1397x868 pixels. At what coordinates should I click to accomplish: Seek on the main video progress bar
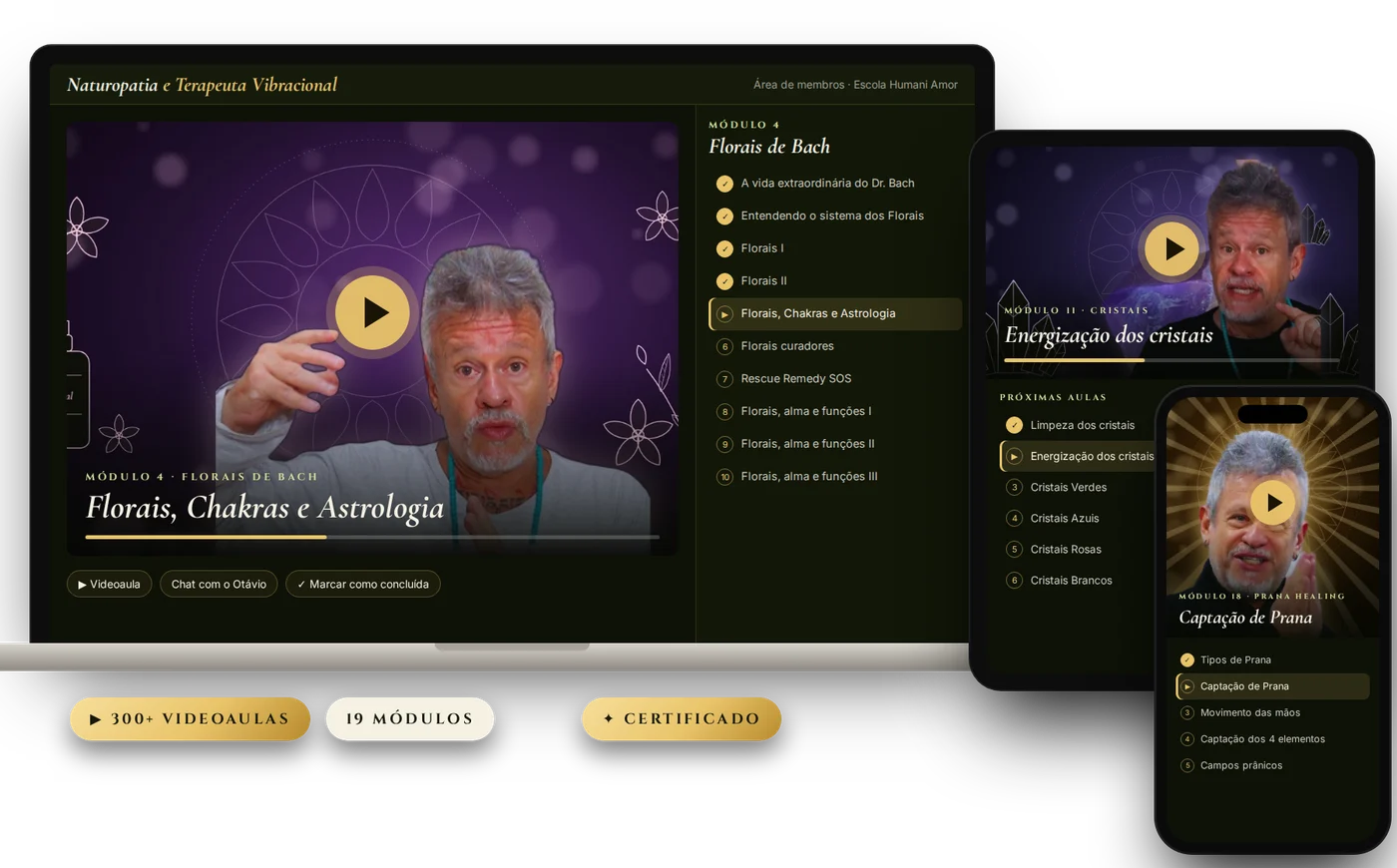372,537
